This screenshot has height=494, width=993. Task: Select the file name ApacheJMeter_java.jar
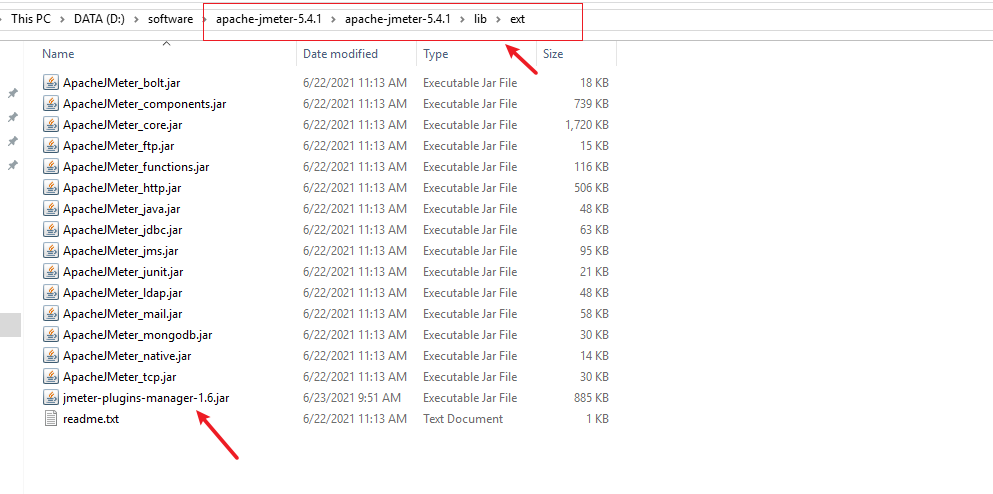point(122,209)
